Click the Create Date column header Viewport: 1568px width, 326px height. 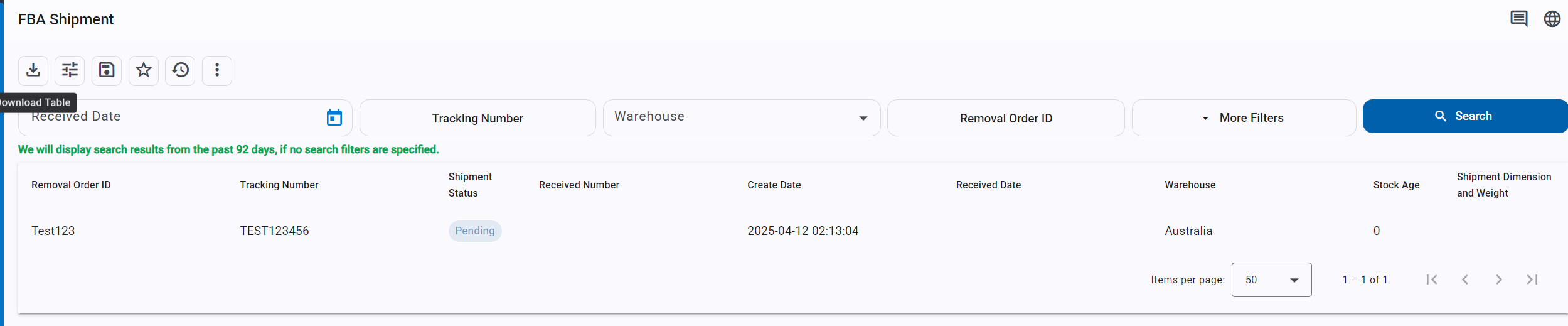(x=774, y=185)
